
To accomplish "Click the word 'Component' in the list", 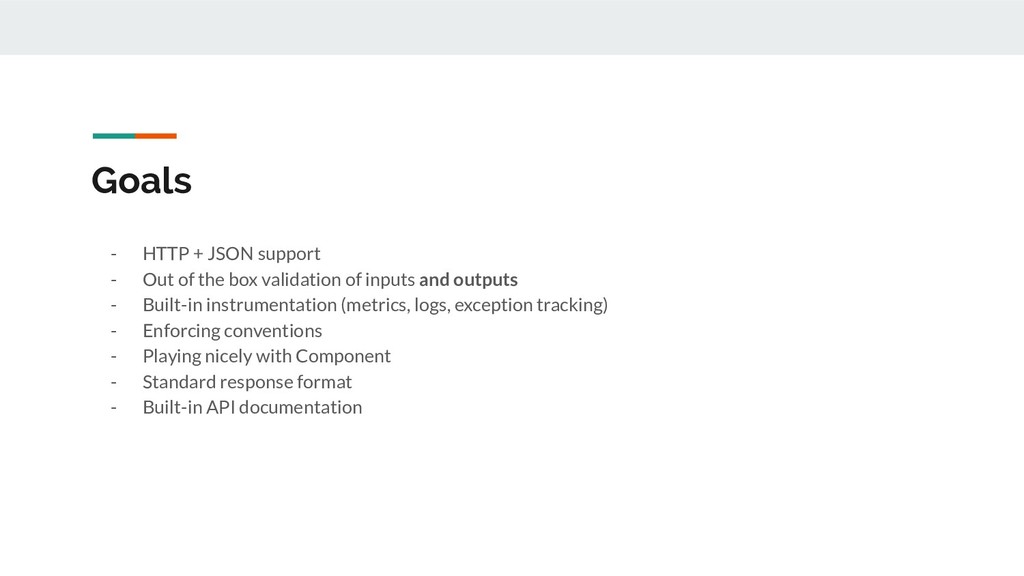I will [343, 356].
